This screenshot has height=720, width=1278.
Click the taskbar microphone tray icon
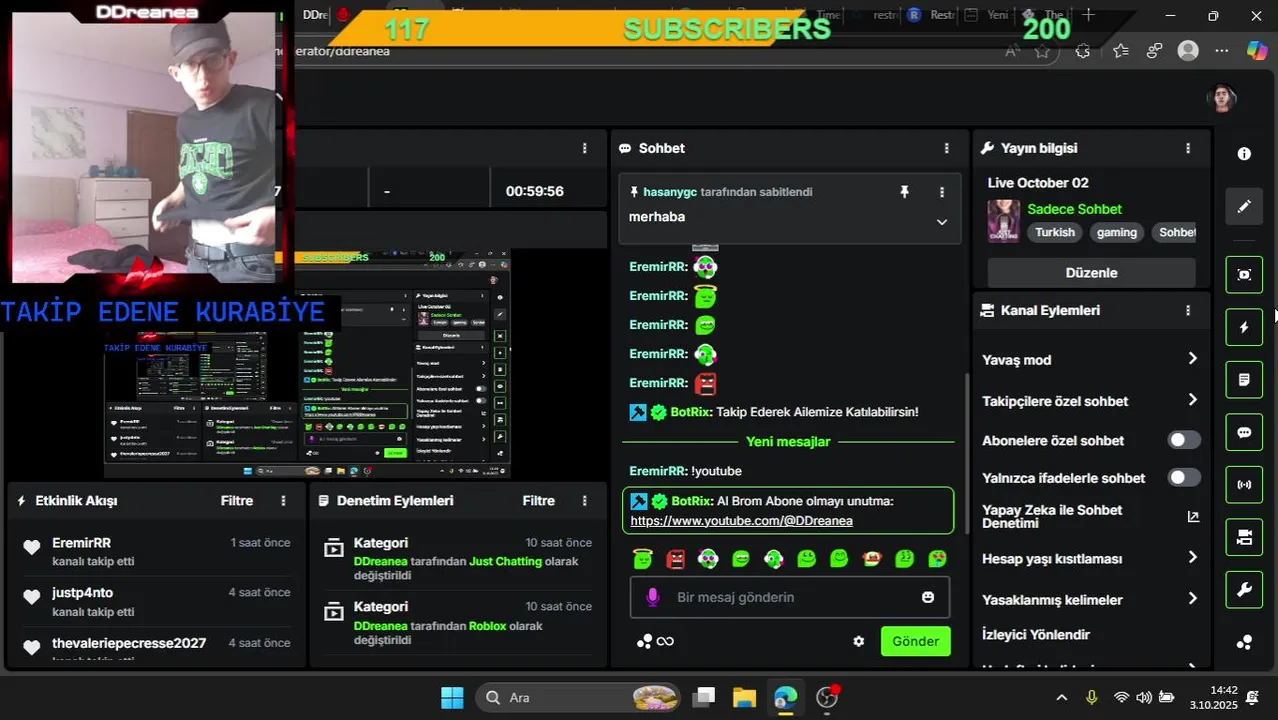[x=1092, y=697]
